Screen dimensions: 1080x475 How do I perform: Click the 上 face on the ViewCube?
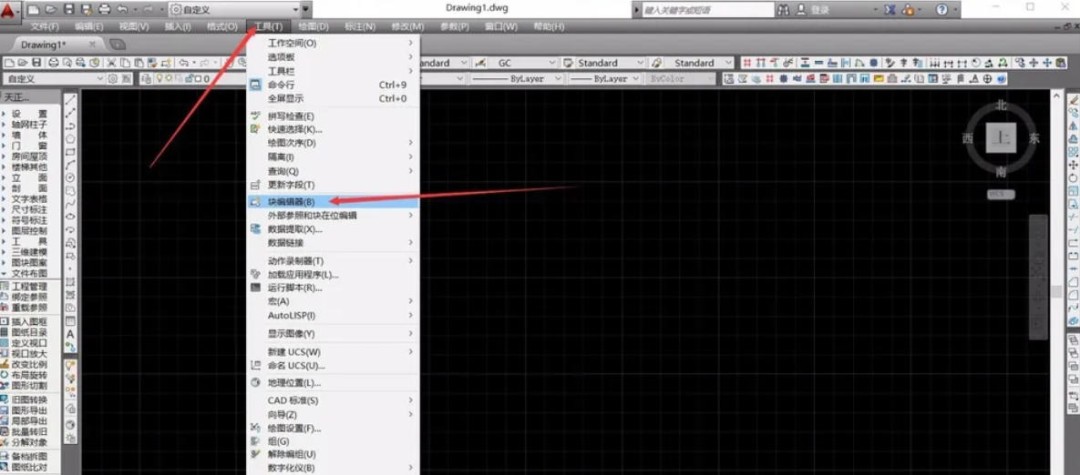point(1001,137)
